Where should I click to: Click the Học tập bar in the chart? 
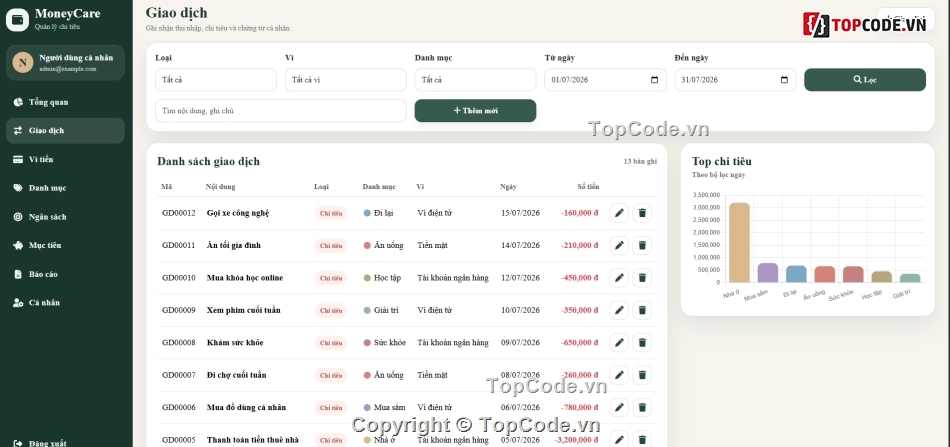click(x=882, y=277)
